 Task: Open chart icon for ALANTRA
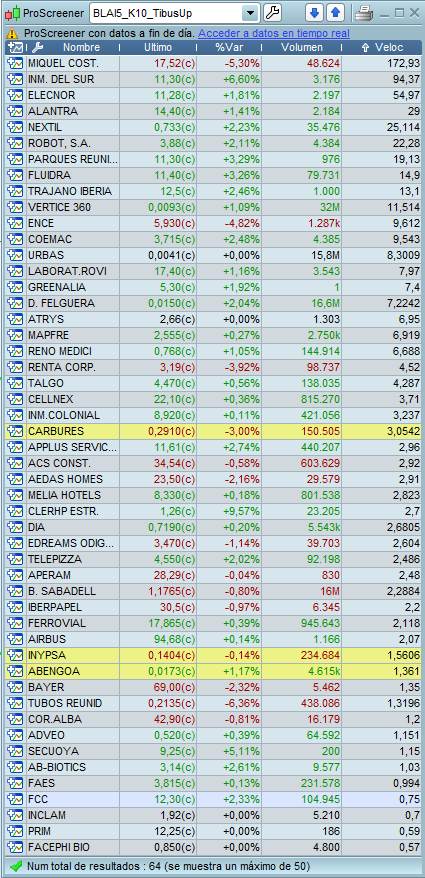[x=14, y=111]
